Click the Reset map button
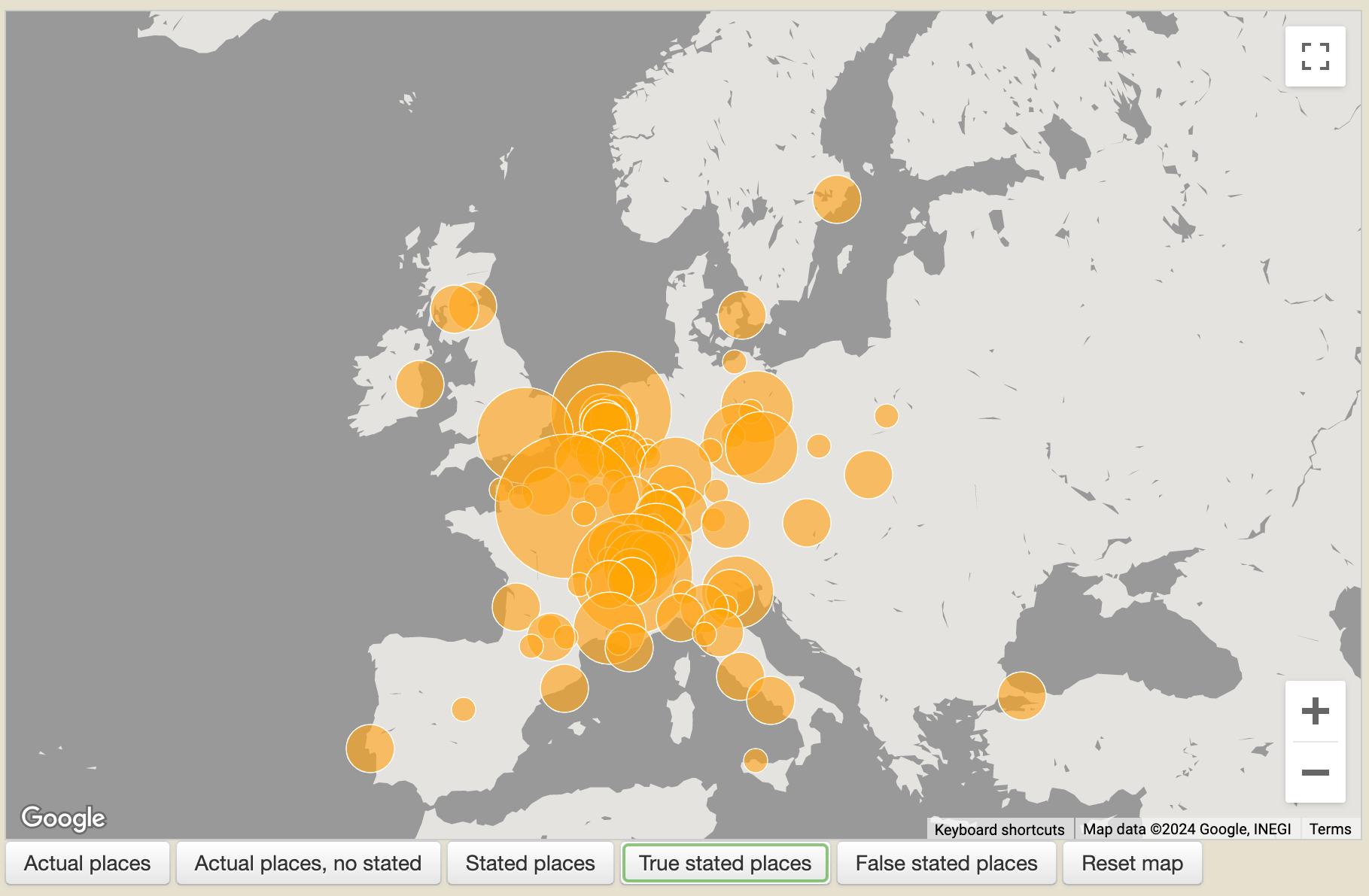This screenshot has width=1369, height=896. [1132, 864]
